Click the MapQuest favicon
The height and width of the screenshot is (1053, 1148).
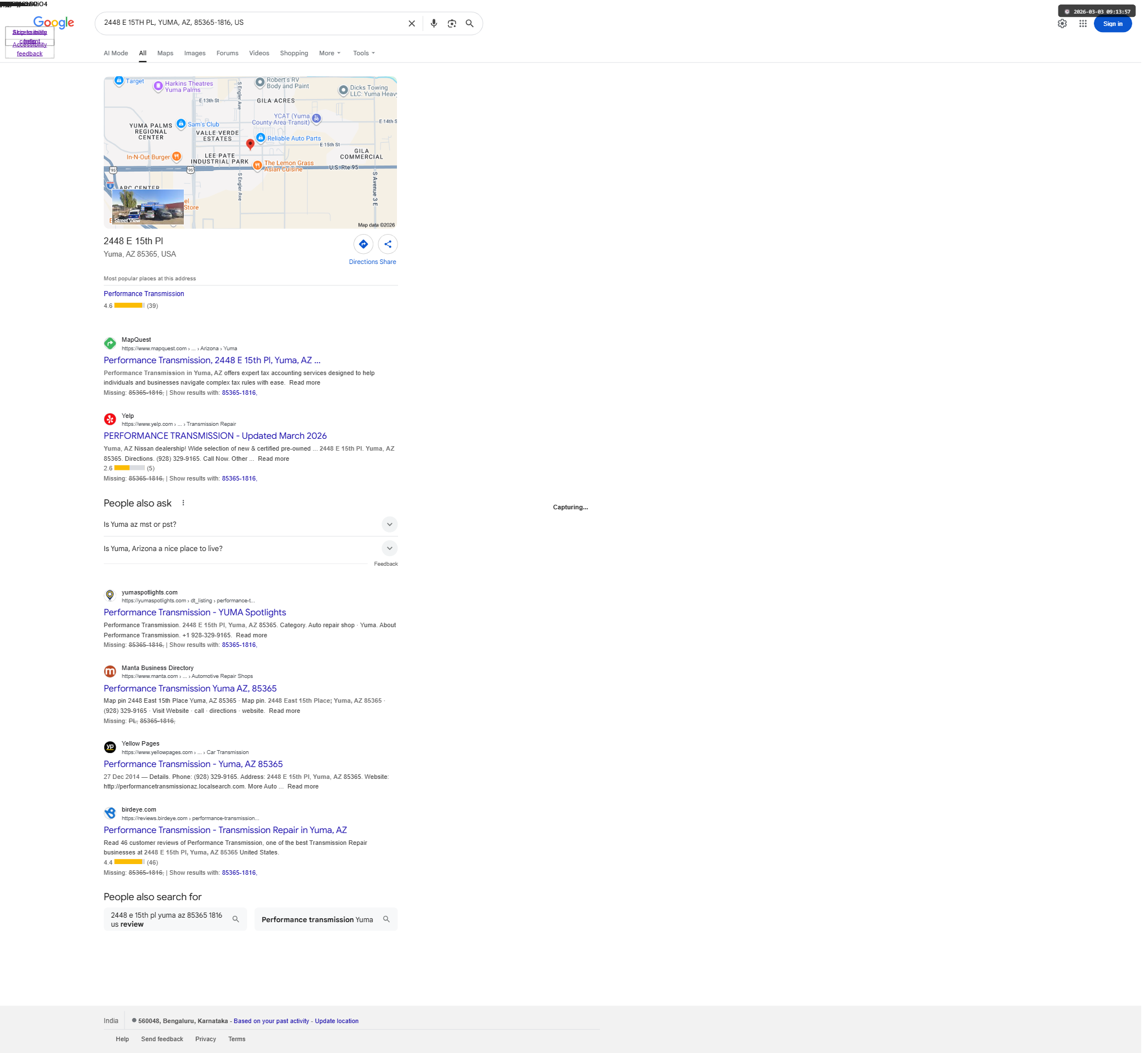pos(111,345)
